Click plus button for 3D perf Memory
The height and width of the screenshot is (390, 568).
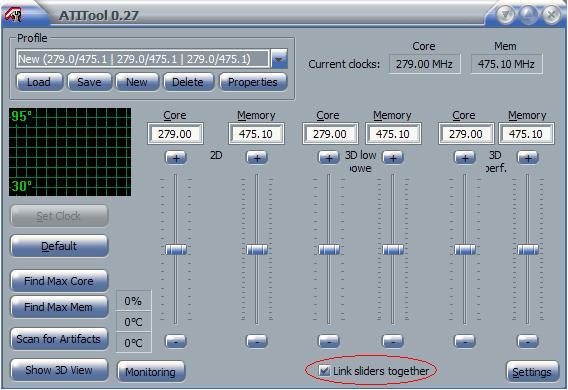click(528, 158)
